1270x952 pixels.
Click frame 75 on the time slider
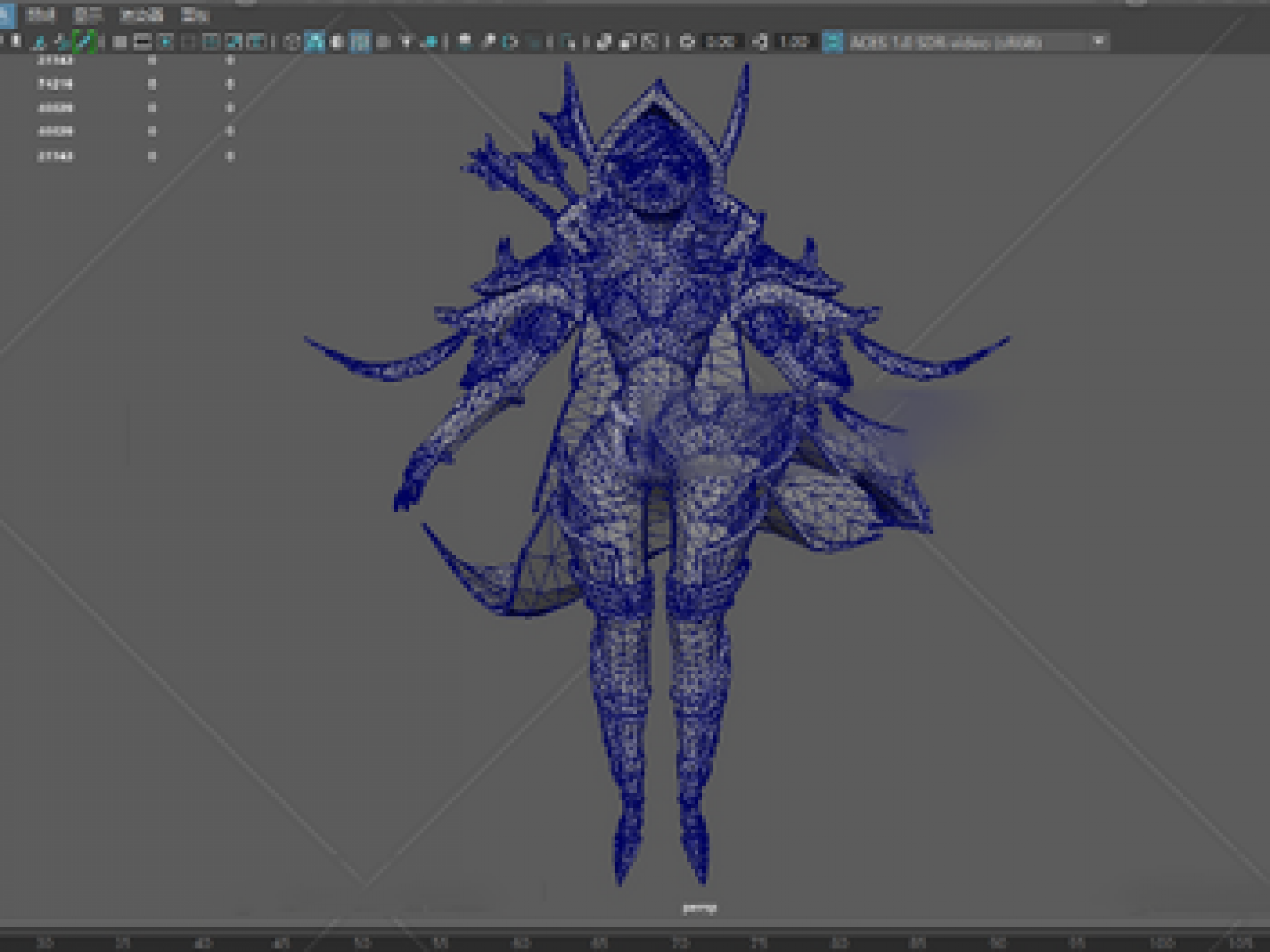pyautogui.click(x=760, y=942)
